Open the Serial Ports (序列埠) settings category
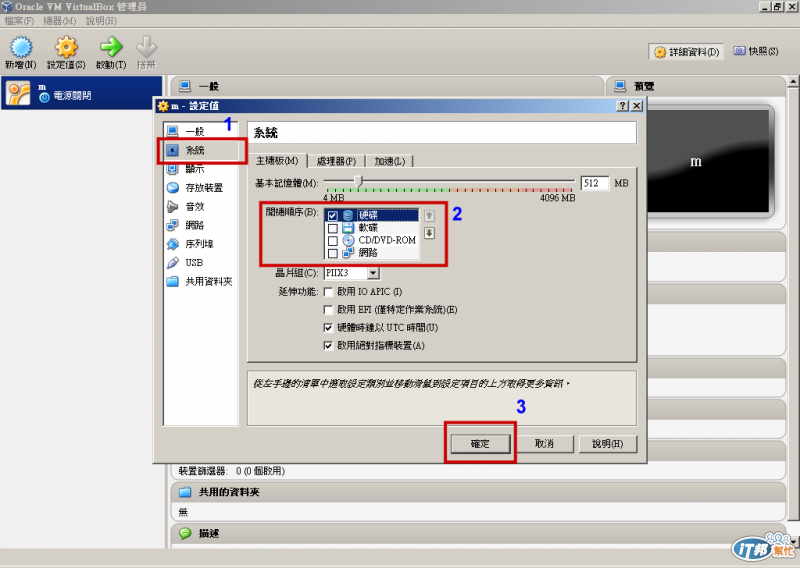The width and height of the screenshot is (800, 568). pyautogui.click(x=201, y=244)
